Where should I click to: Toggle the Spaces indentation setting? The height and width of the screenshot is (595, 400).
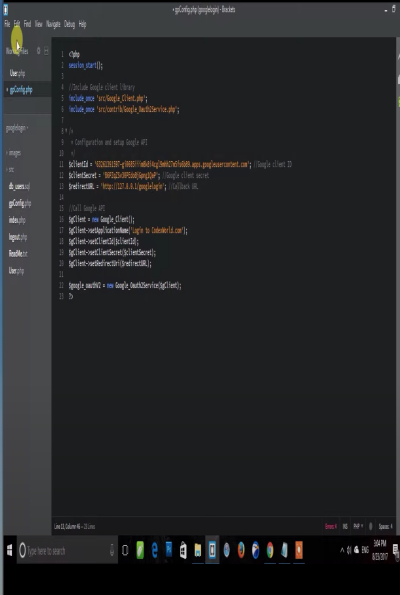click(x=385, y=526)
